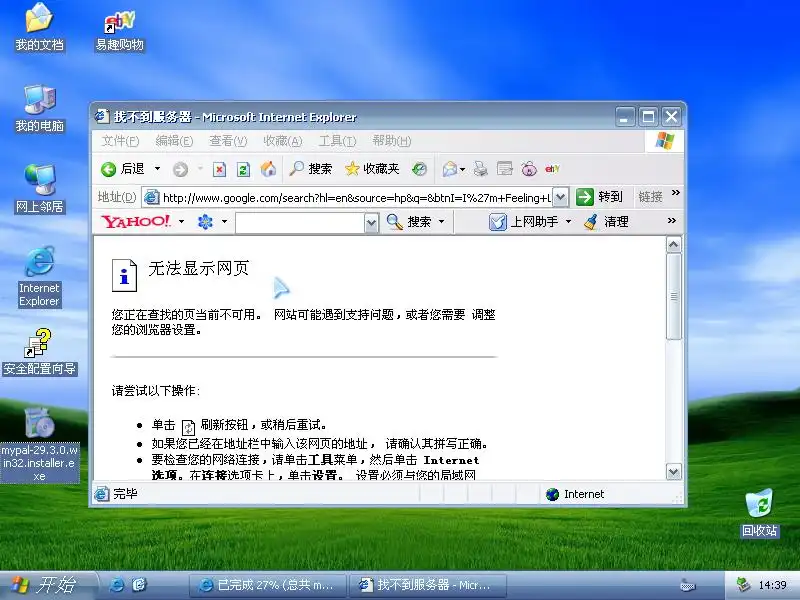Screen dimensions: 800x600
Task: Click the 开始 Start button
Action: point(46,585)
